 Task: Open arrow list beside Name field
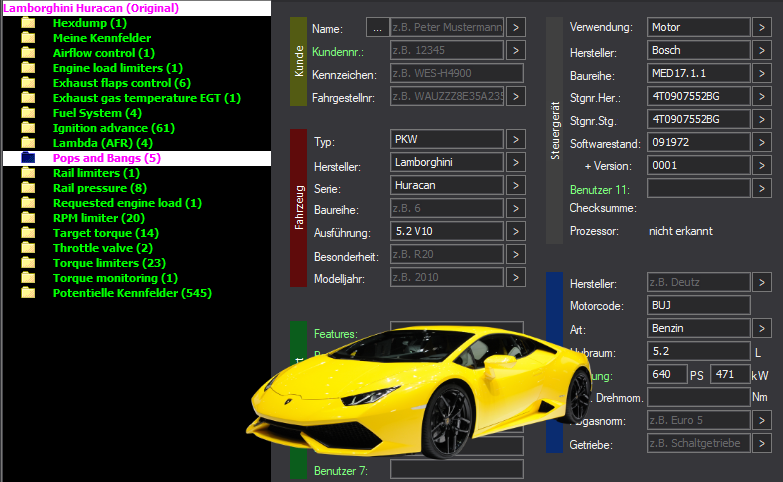point(516,27)
